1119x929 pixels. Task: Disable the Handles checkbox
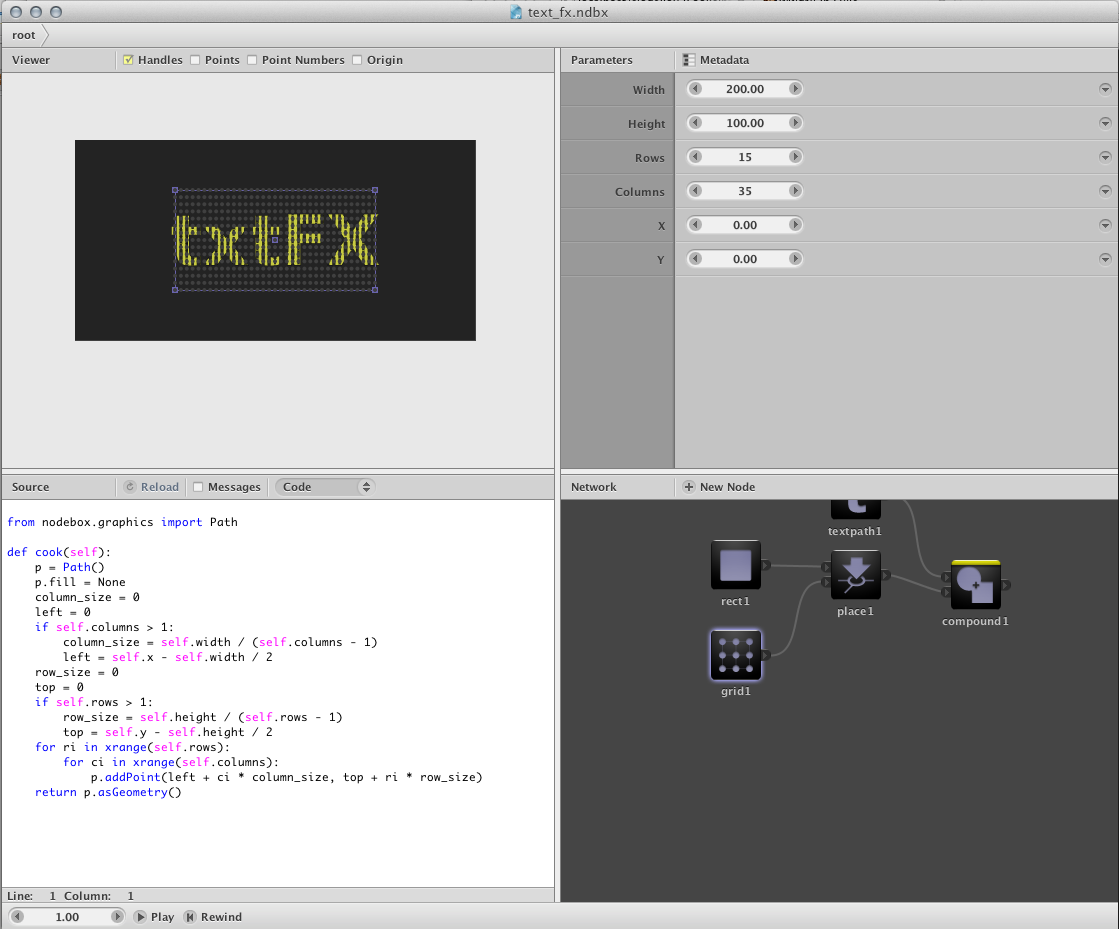click(x=128, y=60)
